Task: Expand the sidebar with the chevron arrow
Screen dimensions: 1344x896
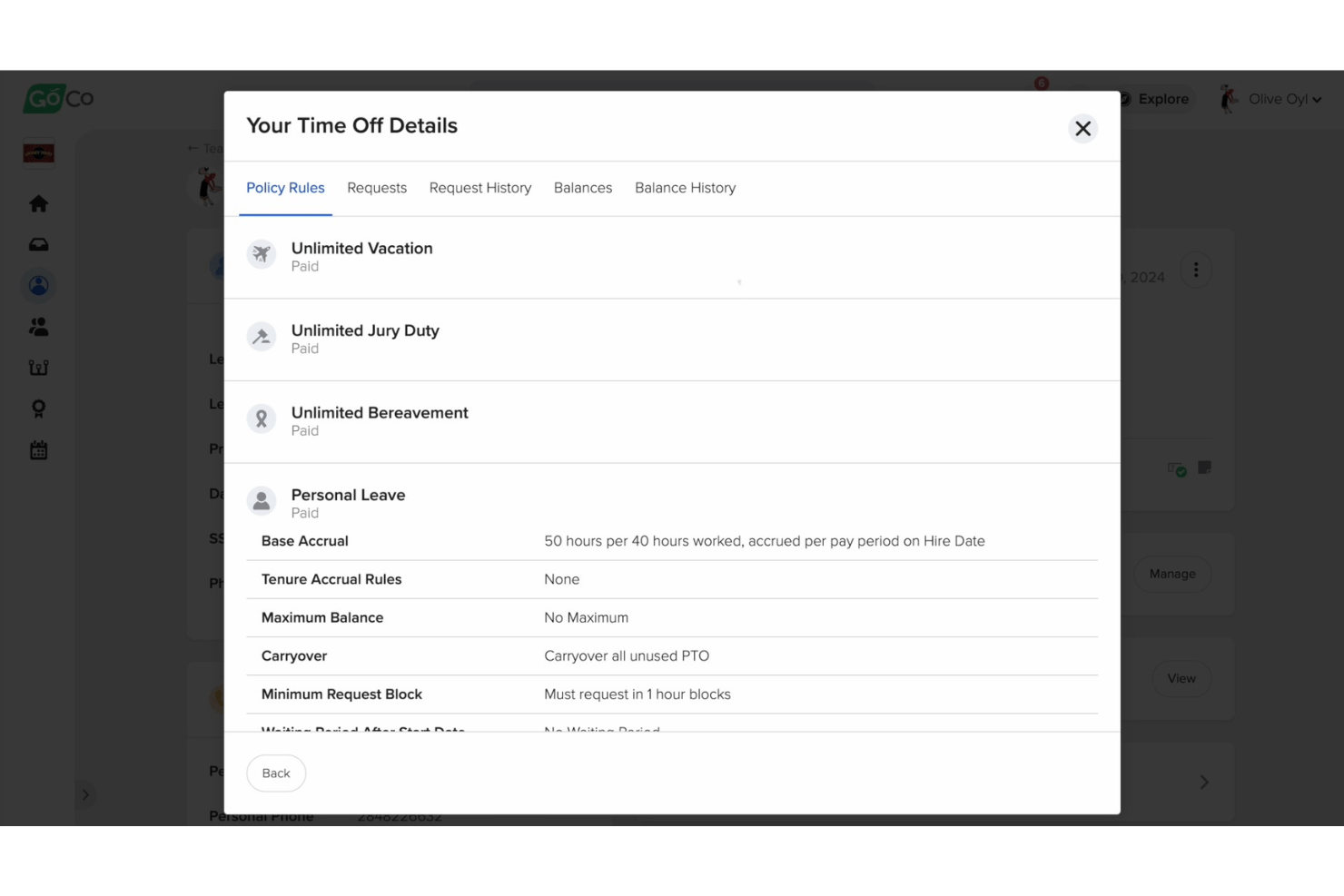Action: 85,795
